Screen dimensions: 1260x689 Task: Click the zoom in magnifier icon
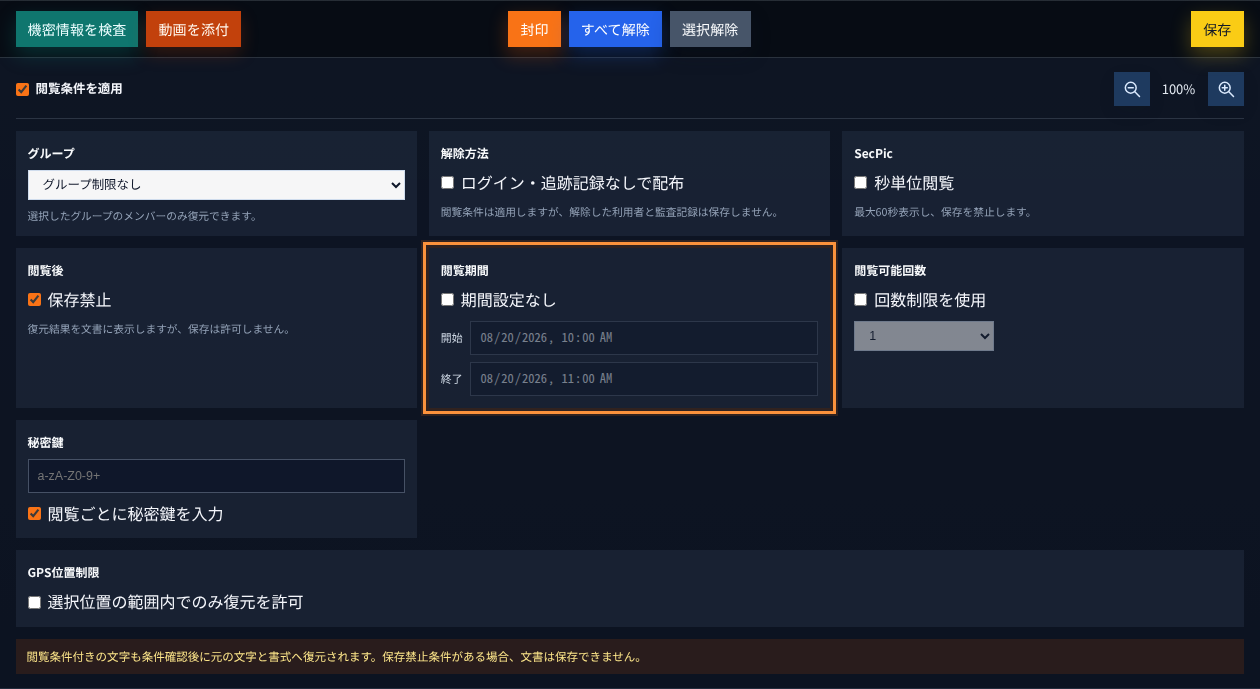1226,89
